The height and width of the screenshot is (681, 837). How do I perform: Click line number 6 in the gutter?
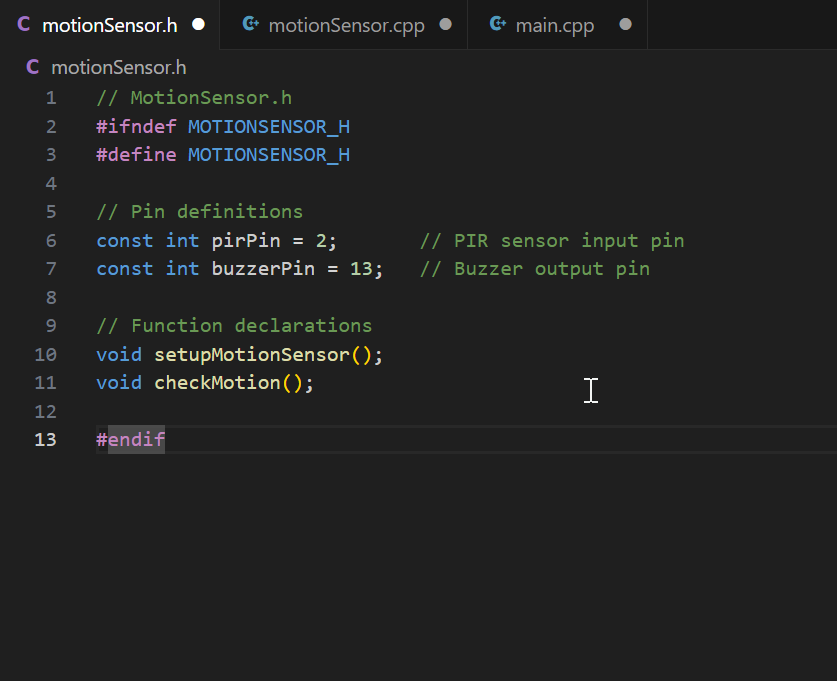[51, 241]
